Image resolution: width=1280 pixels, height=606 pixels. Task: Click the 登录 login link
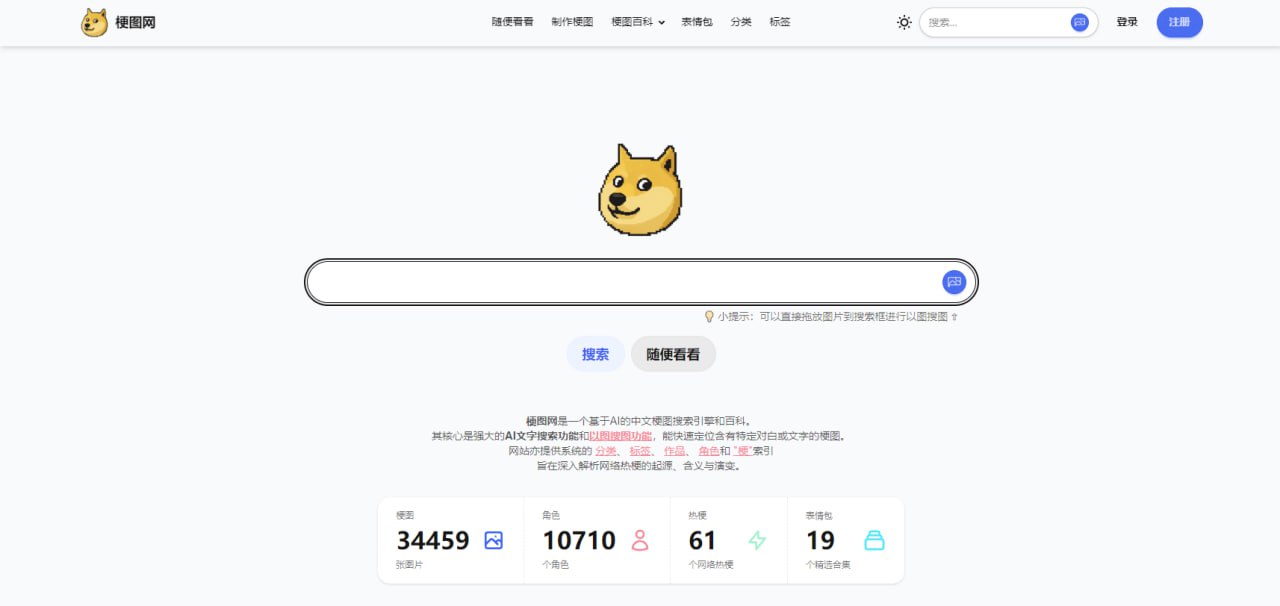coord(1127,22)
